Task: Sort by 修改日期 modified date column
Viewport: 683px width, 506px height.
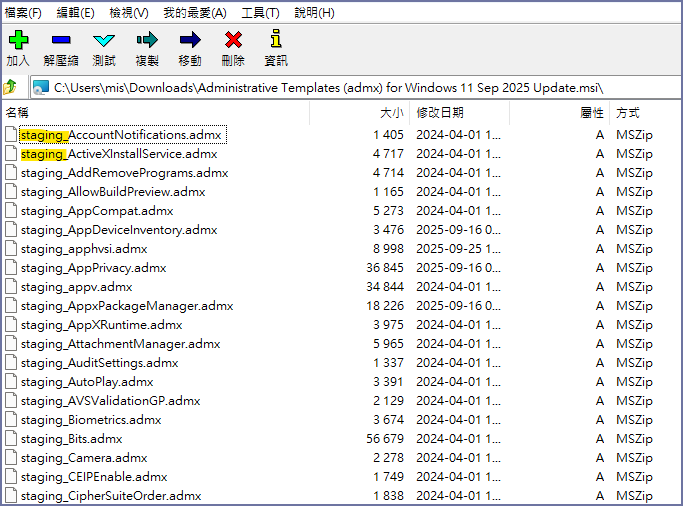Action: (440, 113)
